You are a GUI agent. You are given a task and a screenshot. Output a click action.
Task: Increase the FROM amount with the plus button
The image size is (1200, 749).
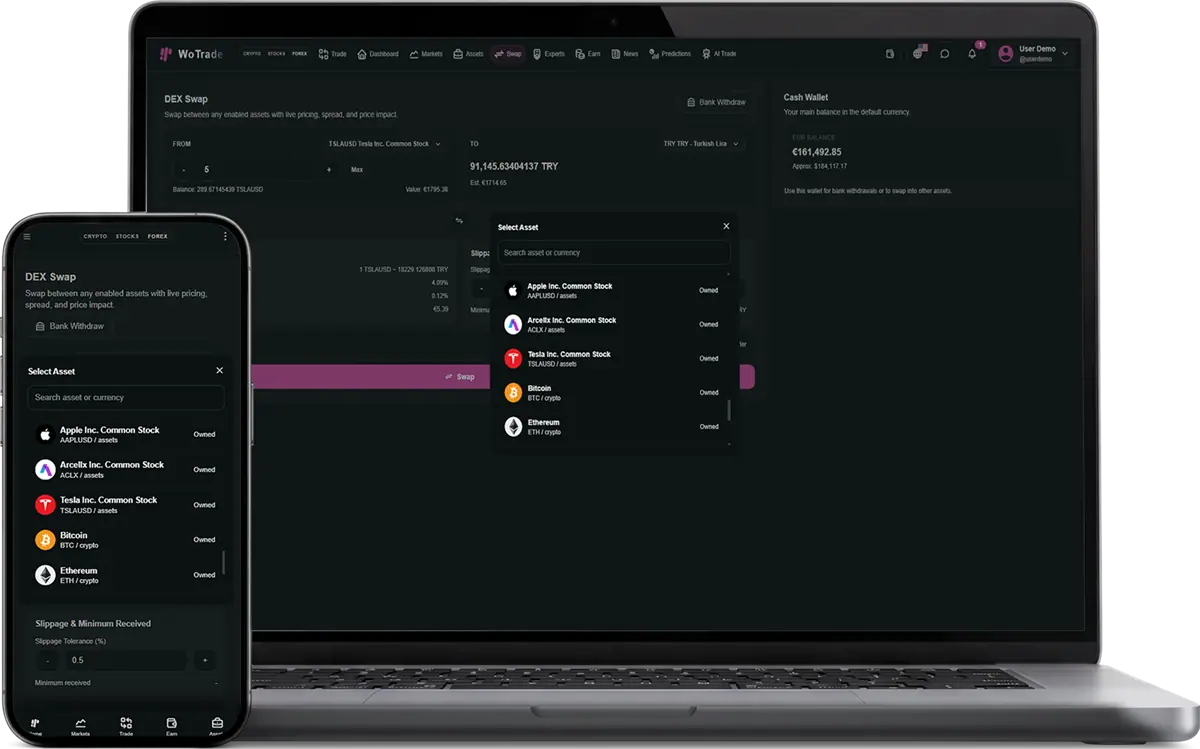click(x=329, y=170)
